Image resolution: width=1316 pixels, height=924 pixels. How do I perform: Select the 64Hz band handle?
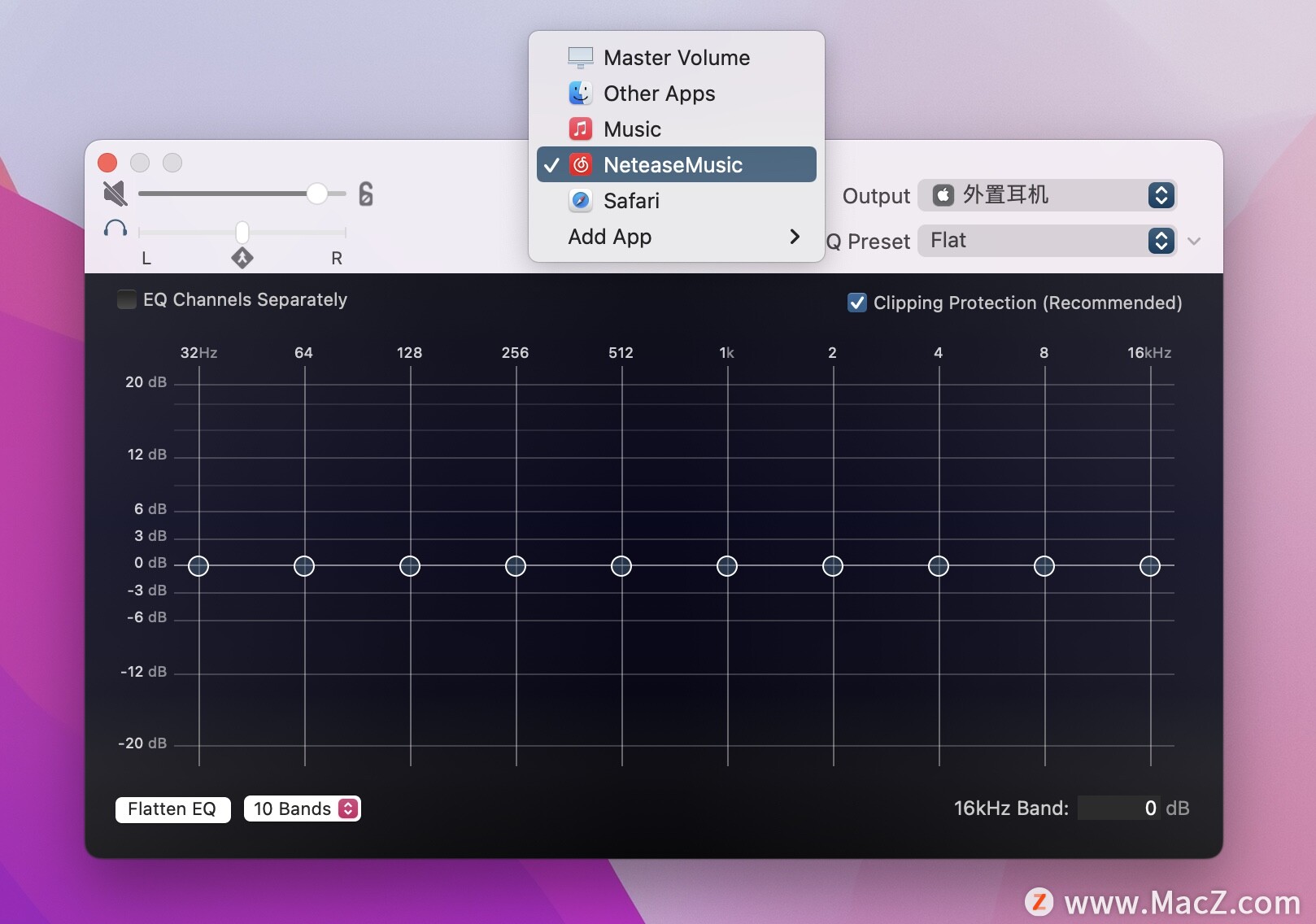[304, 566]
